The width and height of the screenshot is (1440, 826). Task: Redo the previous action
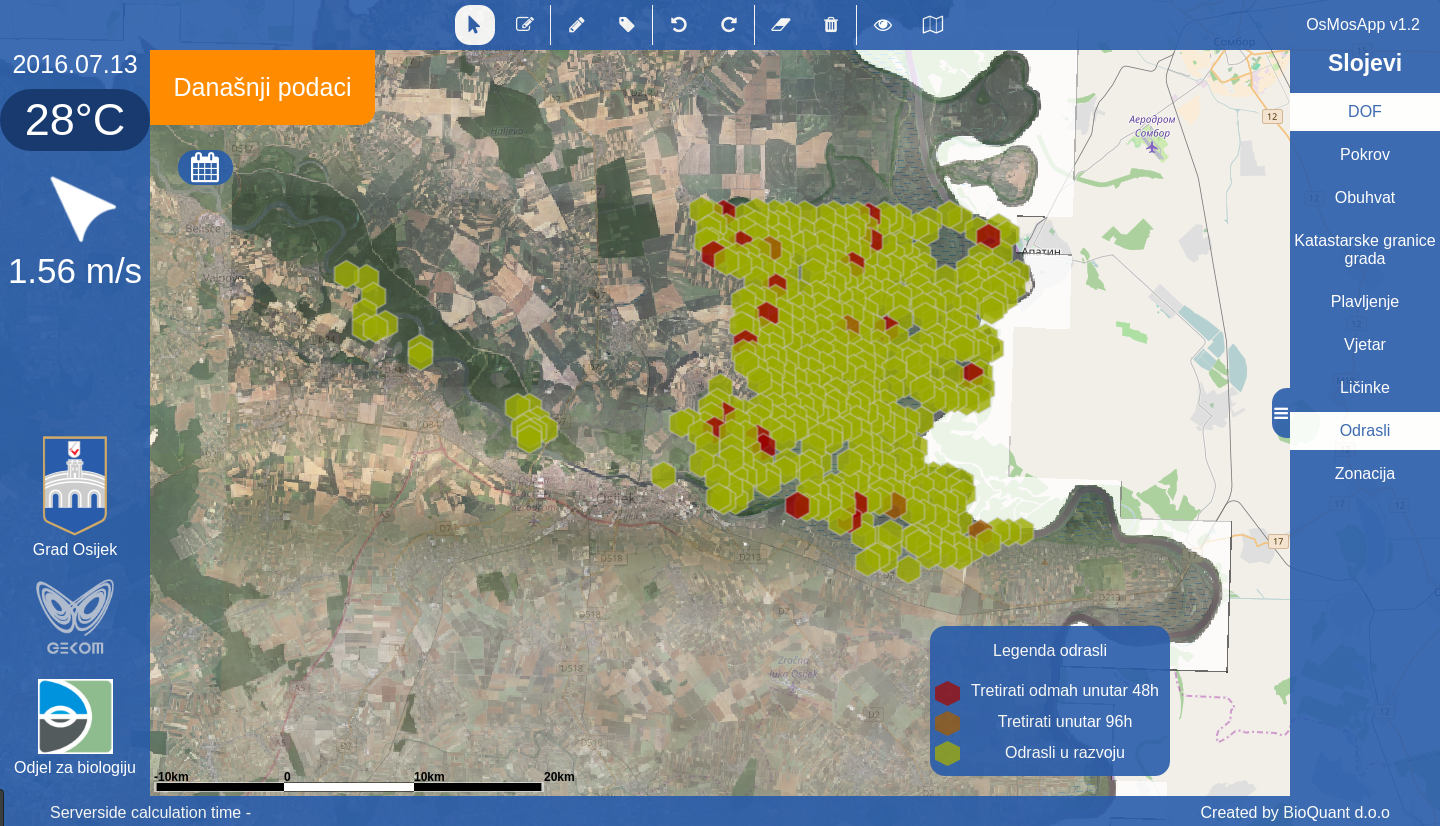(x=729, y=25)
